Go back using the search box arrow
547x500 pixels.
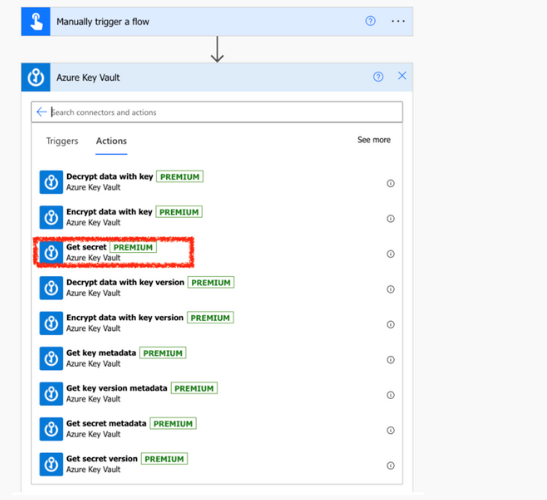point(42,112)
